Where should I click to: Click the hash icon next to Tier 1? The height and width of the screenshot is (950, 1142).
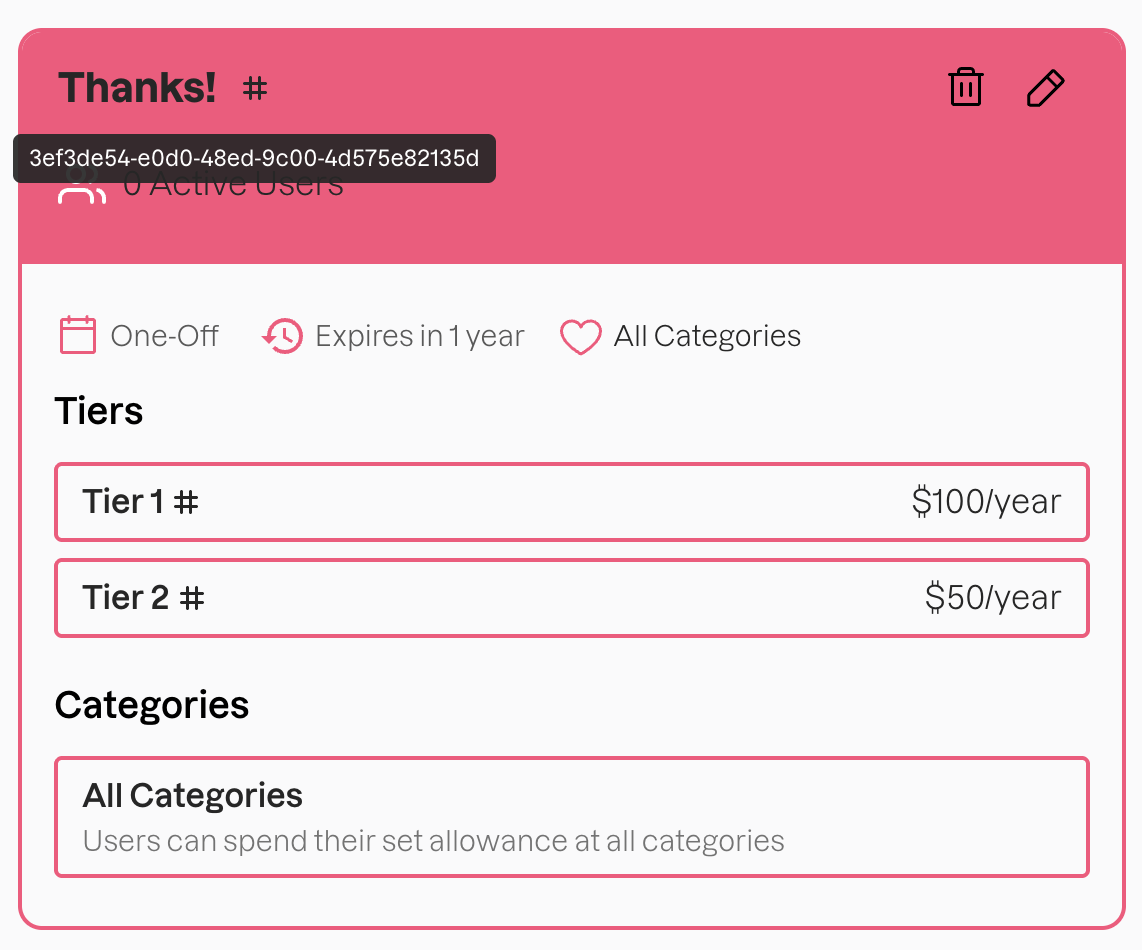click(187, 502)
